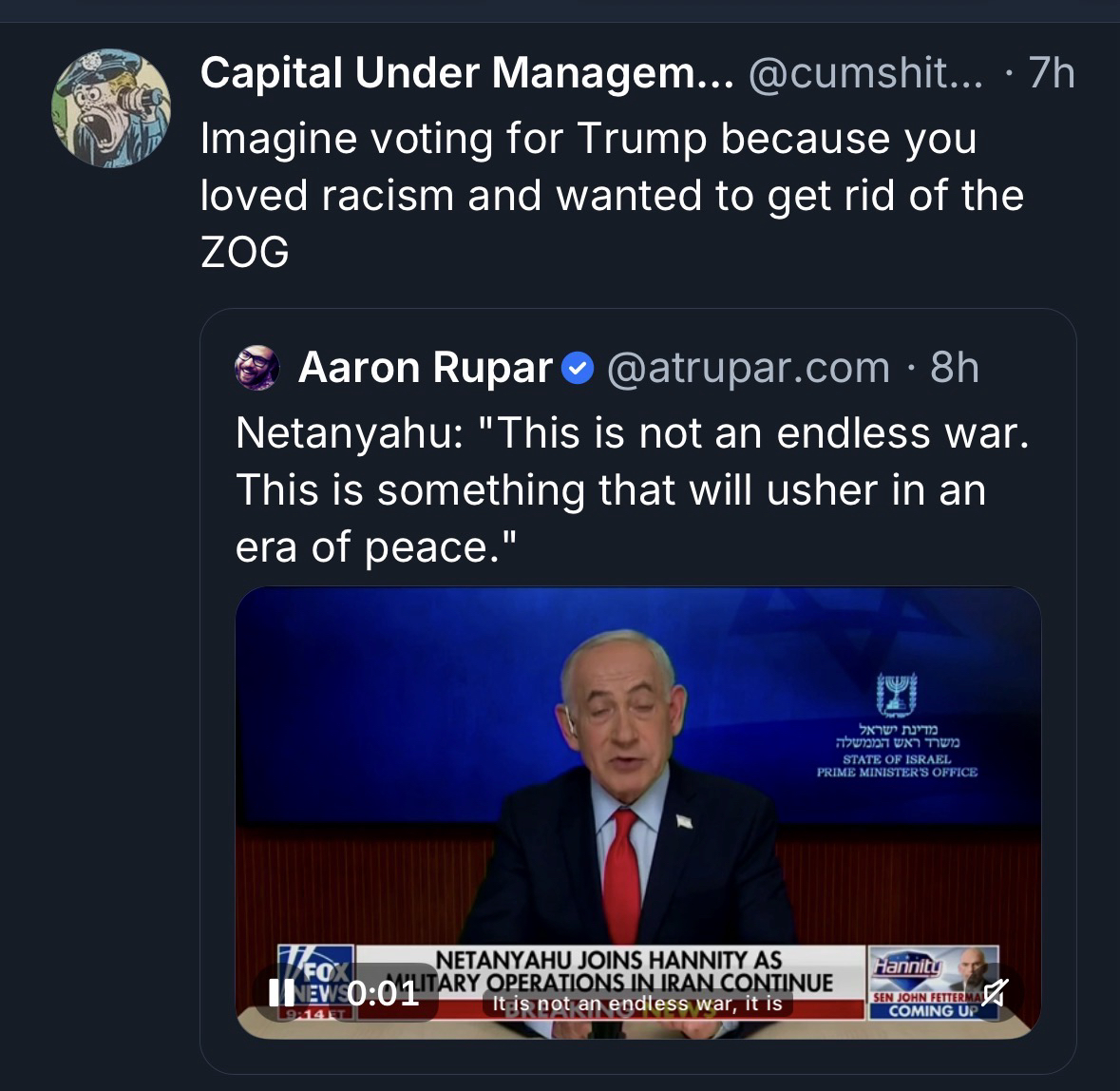The width and height of the screenshot is (1120, 1091).
Task: Open the @atrupar.com handle
Action: coord(748,368)
